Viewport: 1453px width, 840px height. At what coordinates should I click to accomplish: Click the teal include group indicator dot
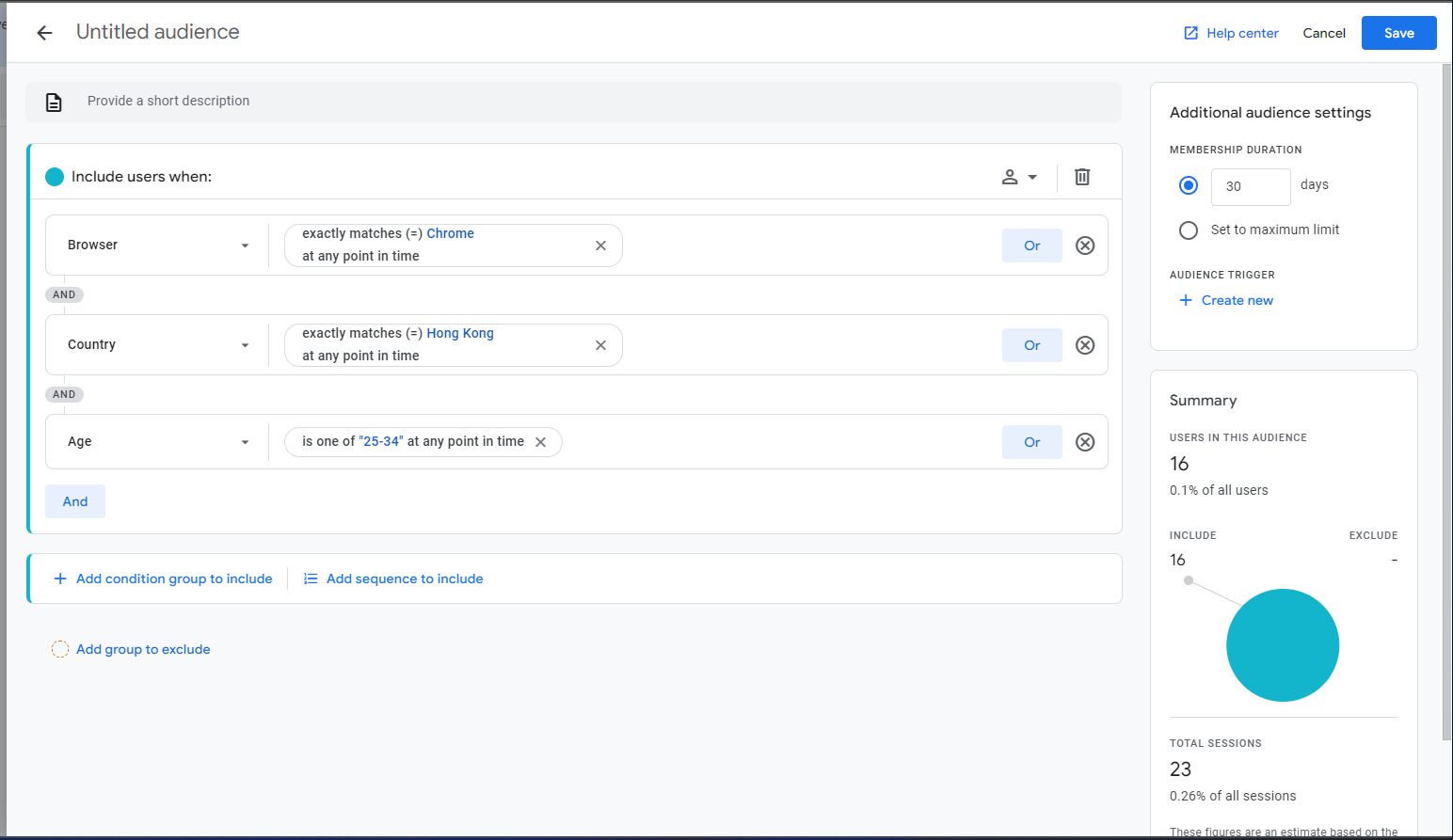55,177
